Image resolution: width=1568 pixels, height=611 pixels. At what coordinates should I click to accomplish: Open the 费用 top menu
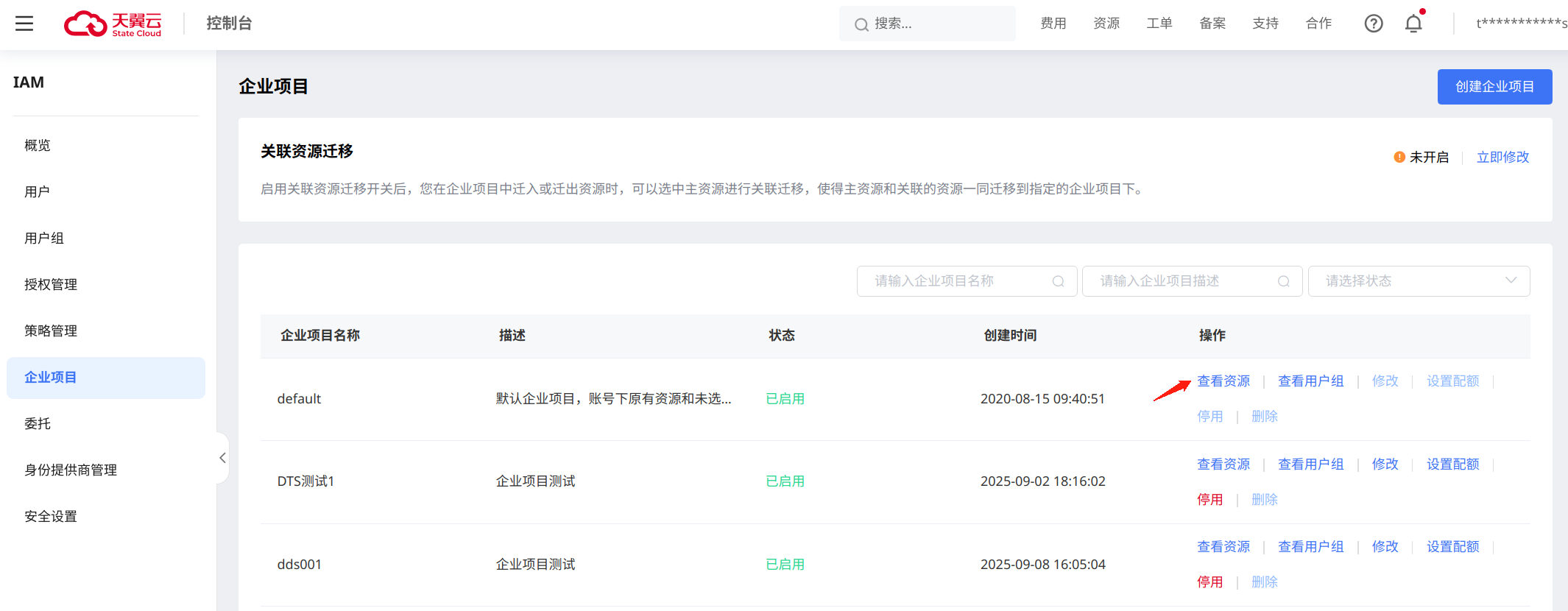click(x=1053, y=24)
